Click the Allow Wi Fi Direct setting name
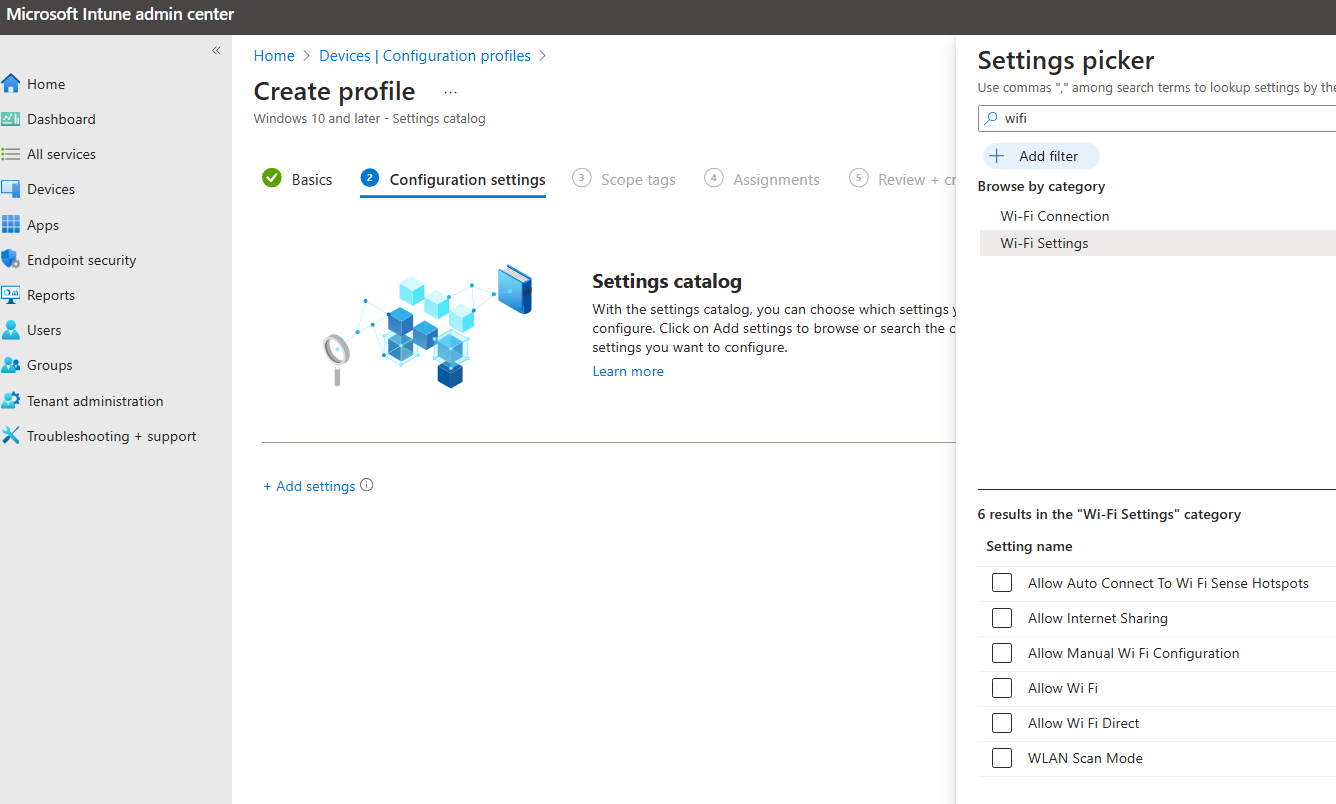This screenshot has width=1336, height=804. [1083, 723]
